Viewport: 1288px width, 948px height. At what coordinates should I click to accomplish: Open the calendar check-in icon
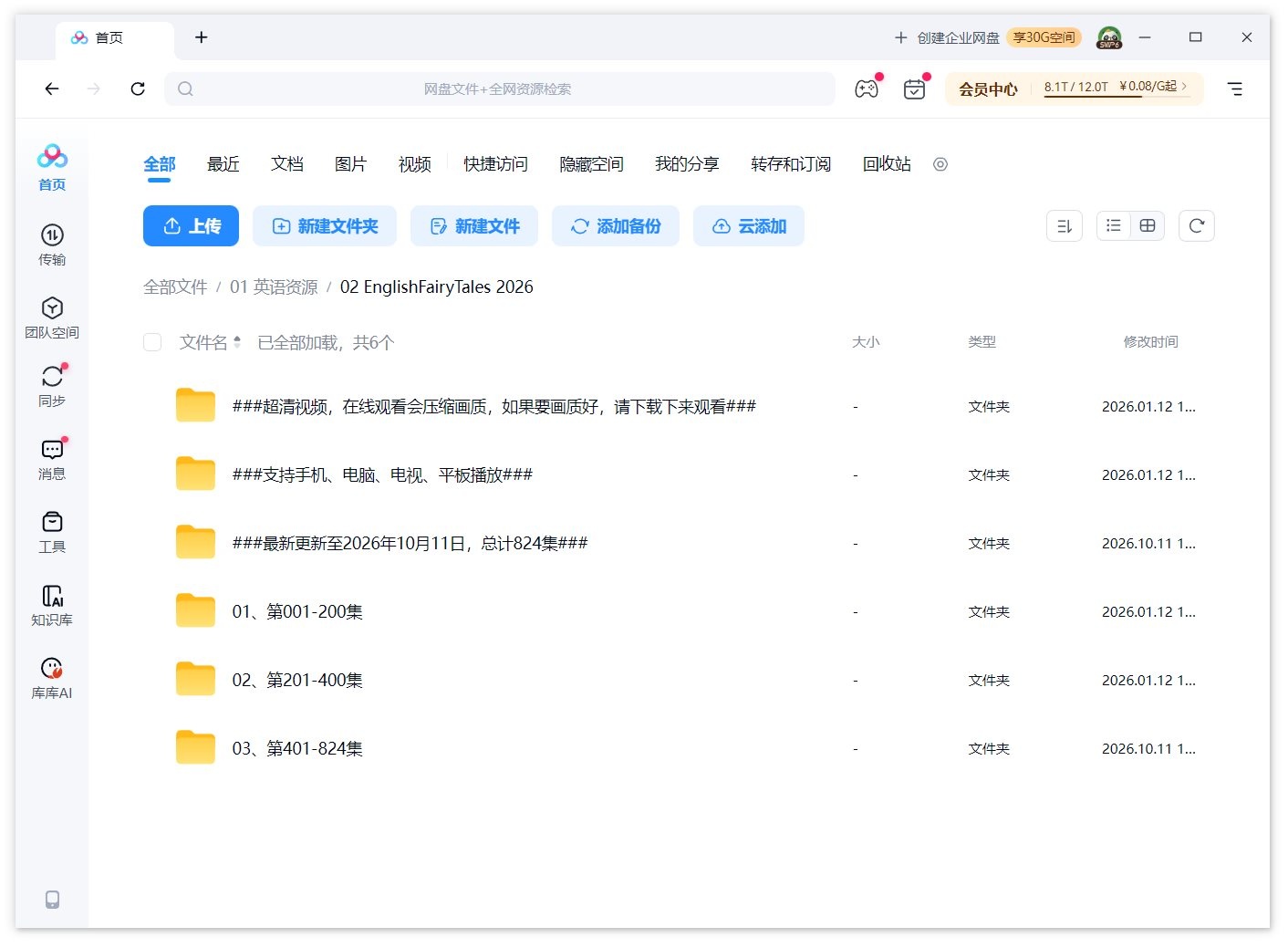(914, 89)
